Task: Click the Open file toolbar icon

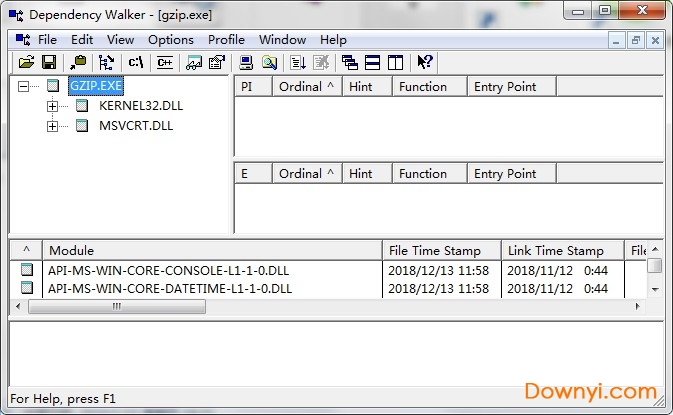Action: click(26, 62)
